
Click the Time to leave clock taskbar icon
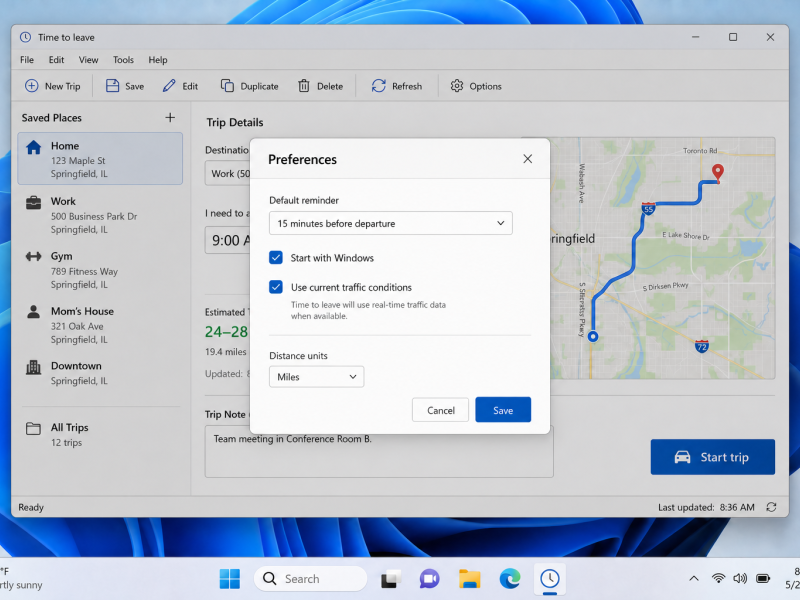pos(549,579)
